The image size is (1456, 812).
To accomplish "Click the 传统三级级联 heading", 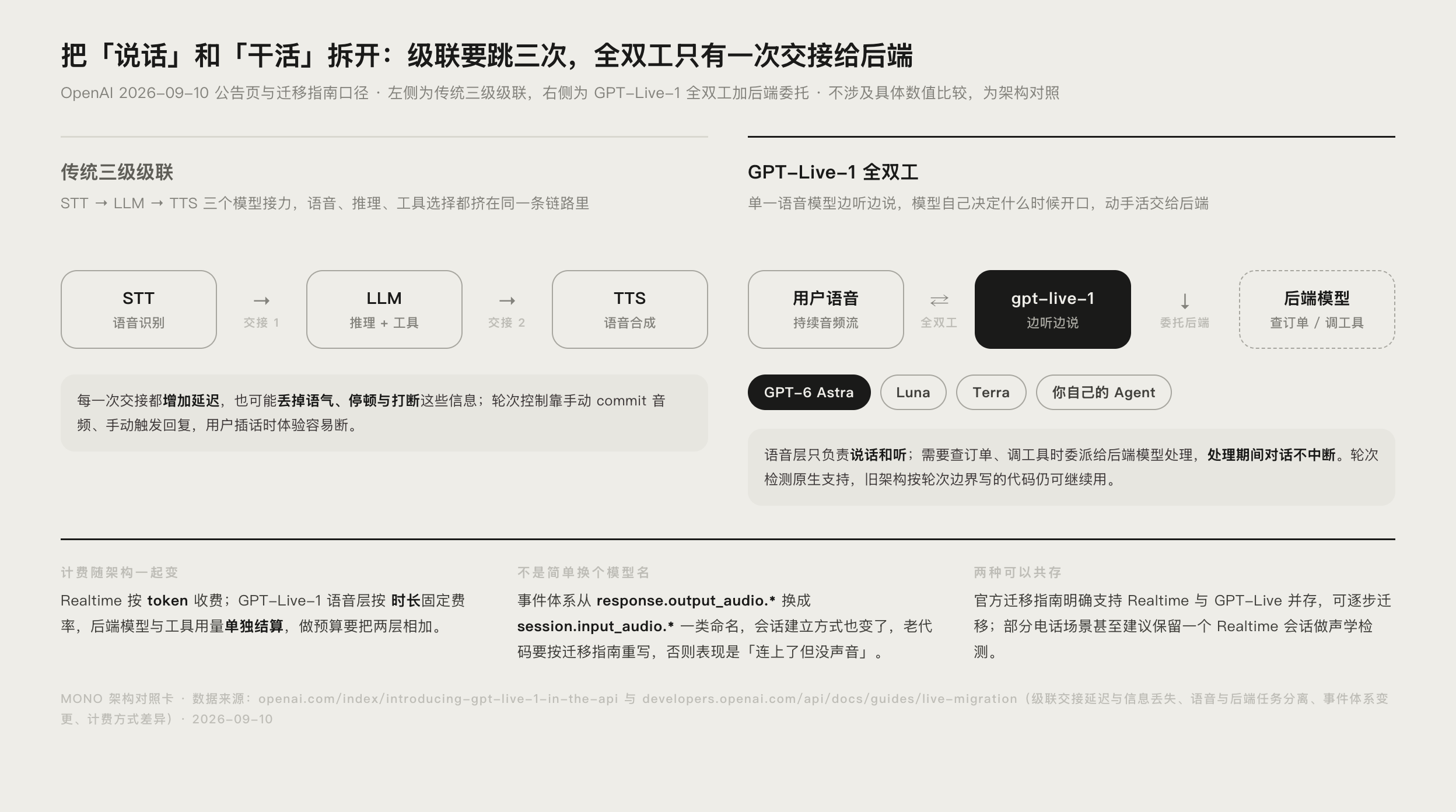I will pos(117,172).
